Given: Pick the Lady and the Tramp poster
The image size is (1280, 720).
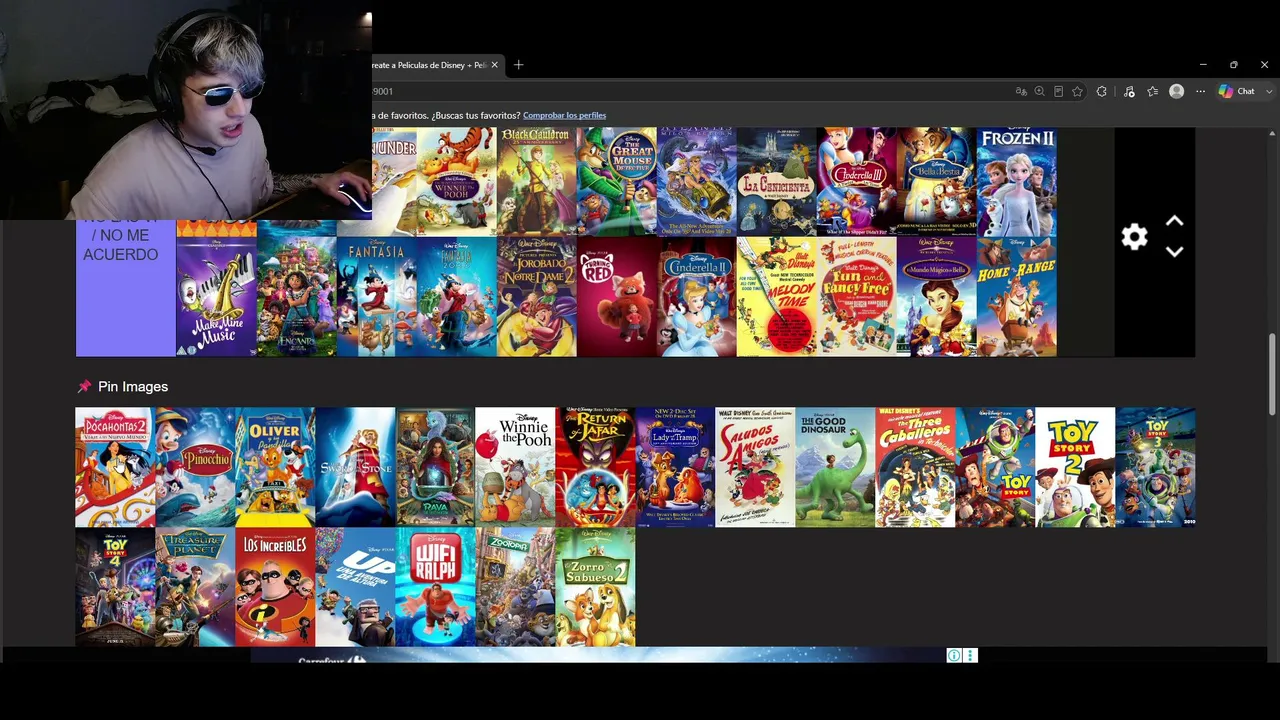Looking at the screenshot, I should [x=675, y=467].
